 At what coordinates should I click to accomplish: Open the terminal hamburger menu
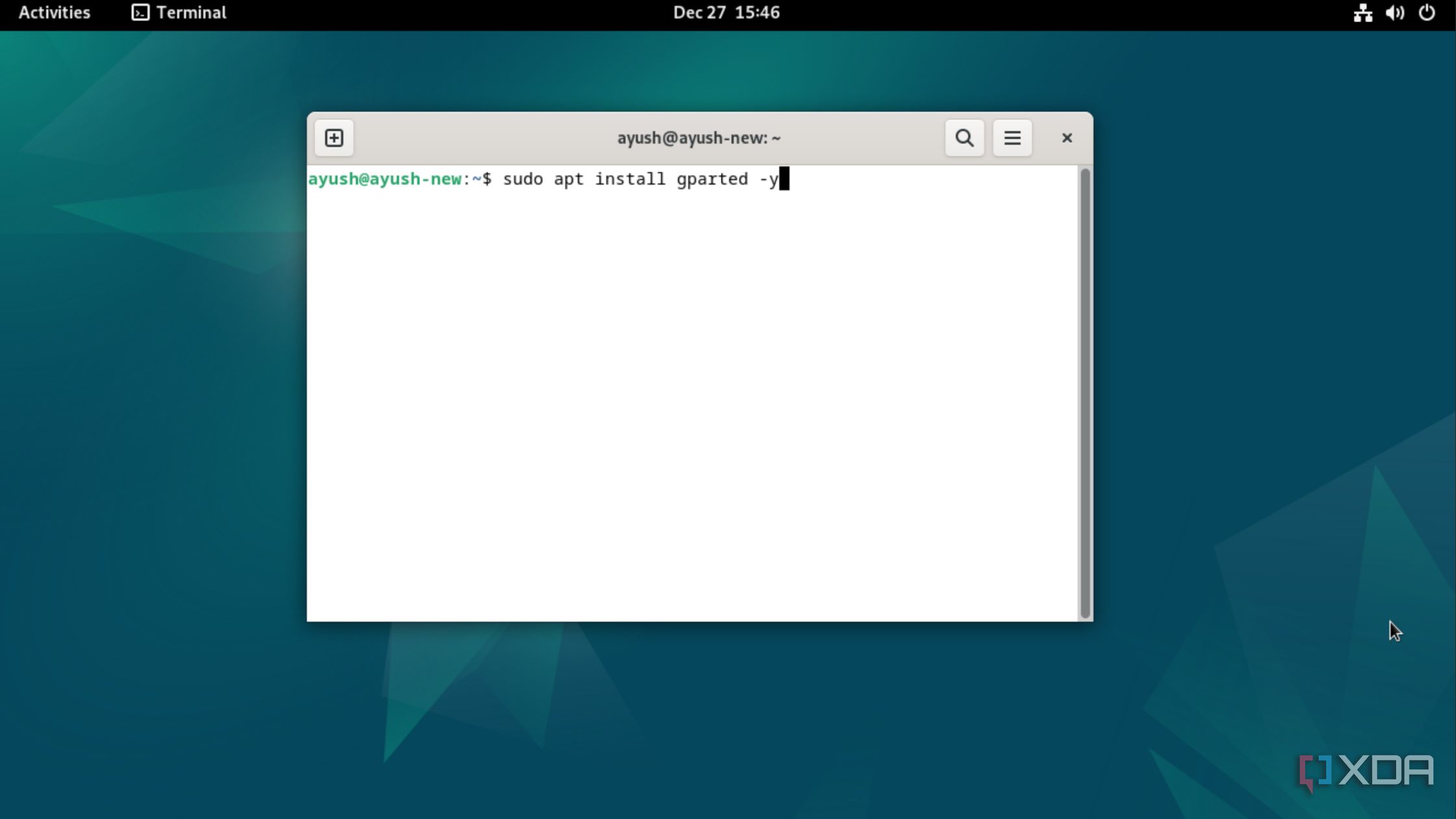(1012, 138)
